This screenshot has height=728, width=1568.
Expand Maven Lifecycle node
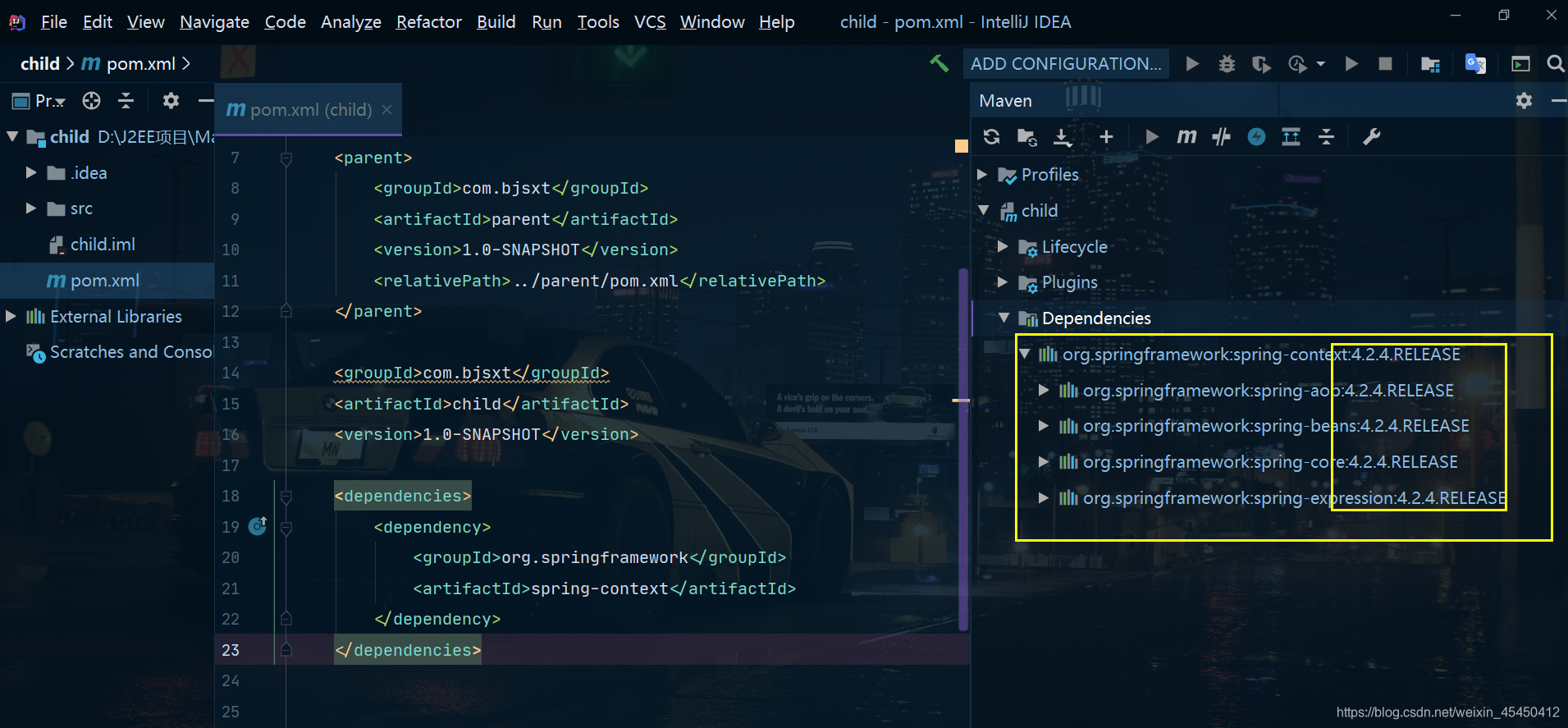pos(1003,246)
